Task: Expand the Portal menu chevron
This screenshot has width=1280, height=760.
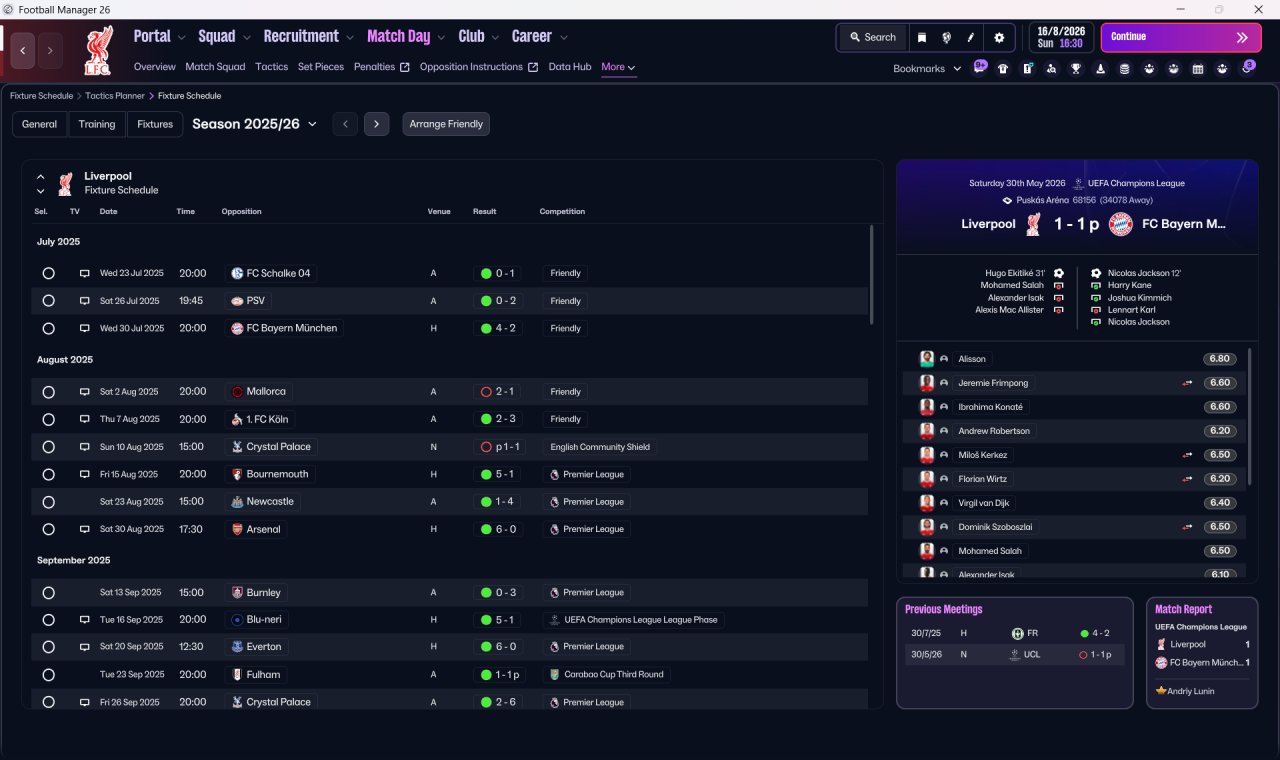Action: [x=181, y=37]
